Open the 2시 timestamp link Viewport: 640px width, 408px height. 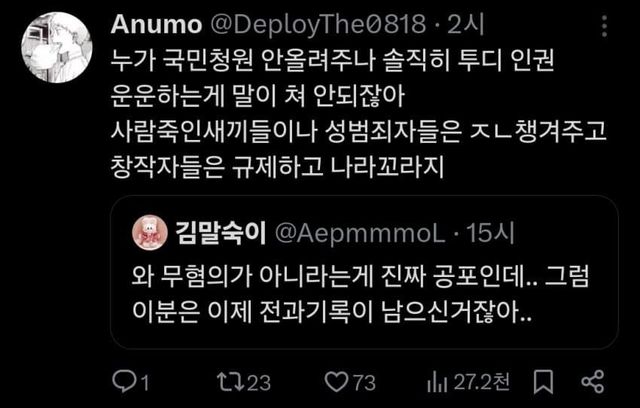coord(465,25)
